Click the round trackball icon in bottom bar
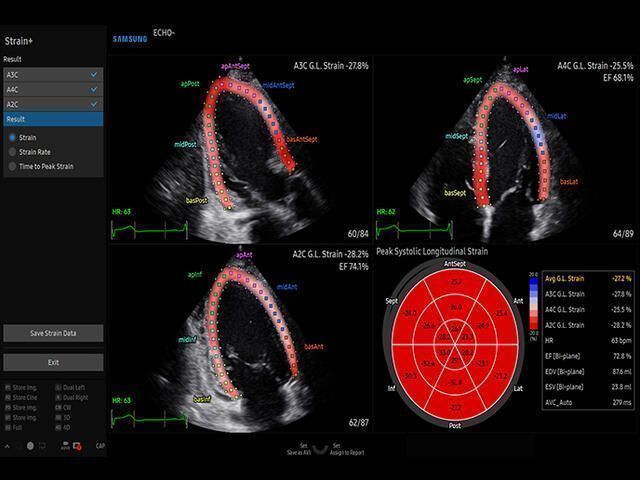 [31, 445]
